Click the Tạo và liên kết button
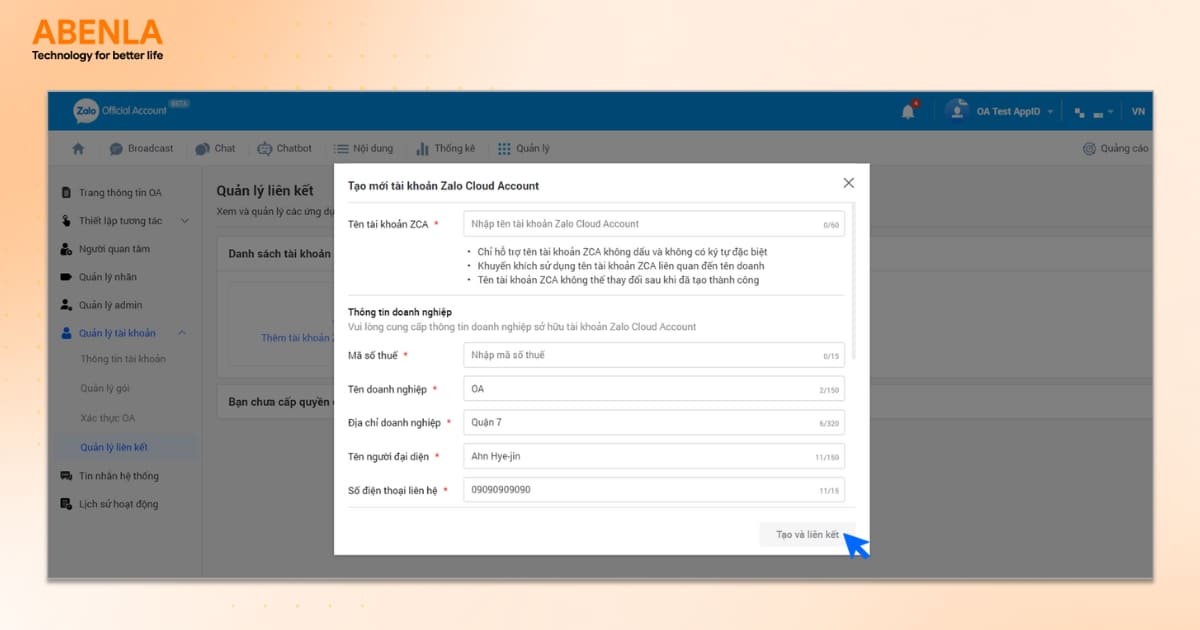 pos(807,535)
